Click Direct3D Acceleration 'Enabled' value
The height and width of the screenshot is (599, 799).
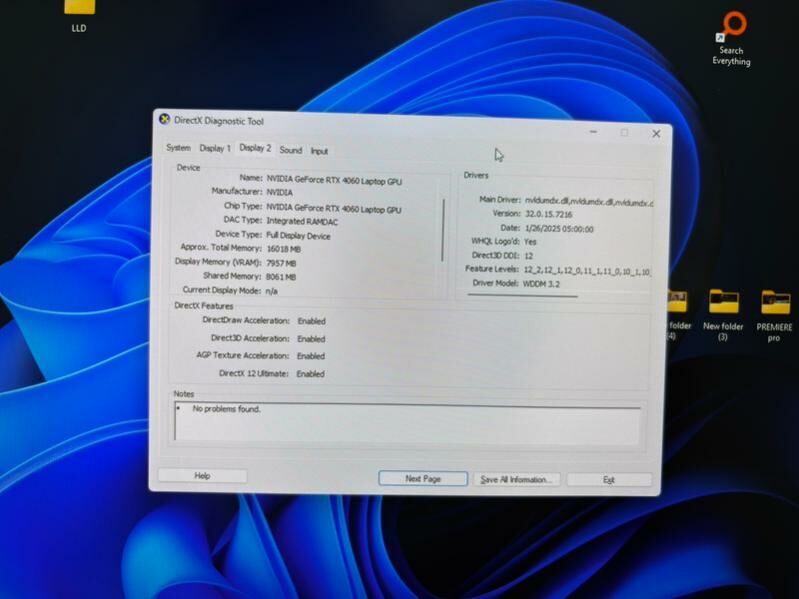tap(311, 339)
